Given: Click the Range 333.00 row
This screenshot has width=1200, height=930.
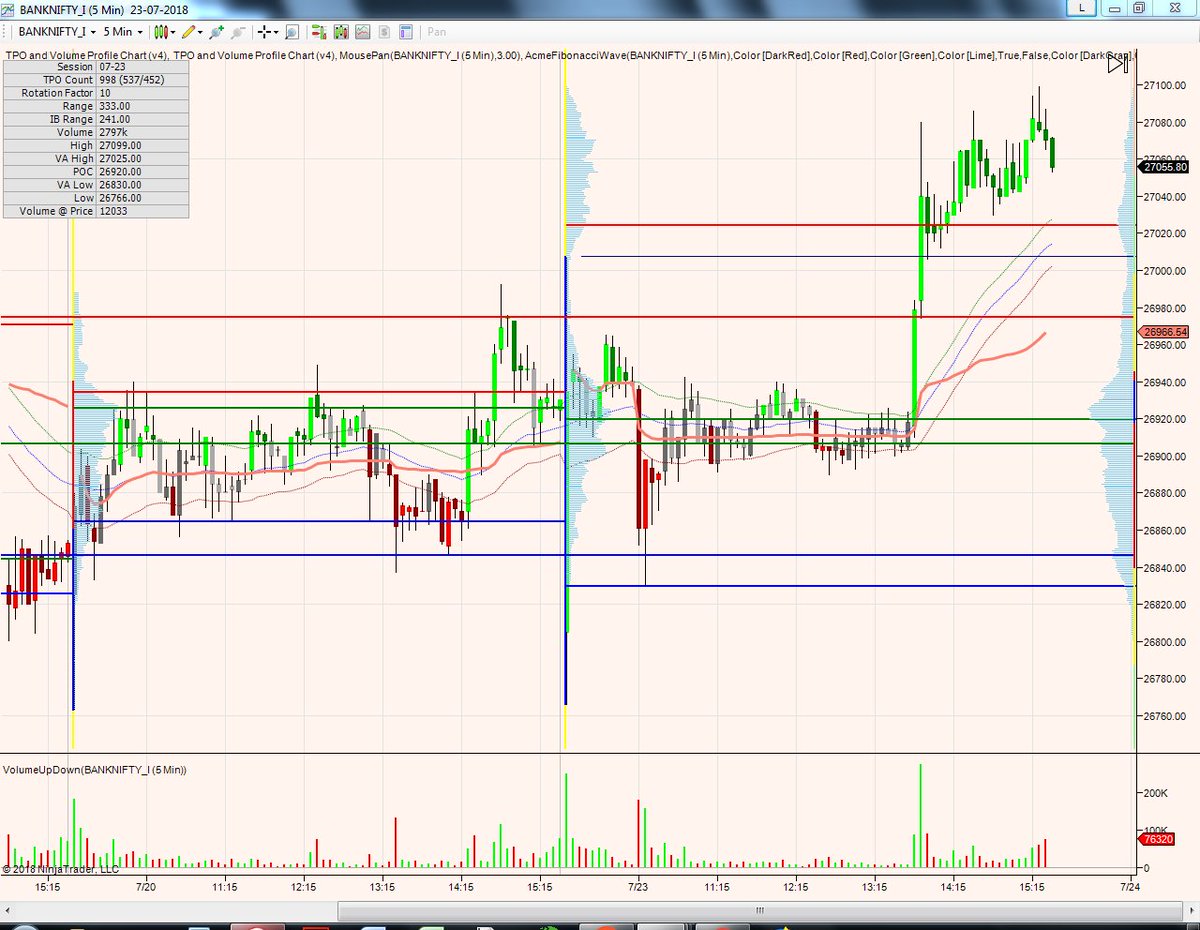Looking at the screenshot, I should click(95, 106).
